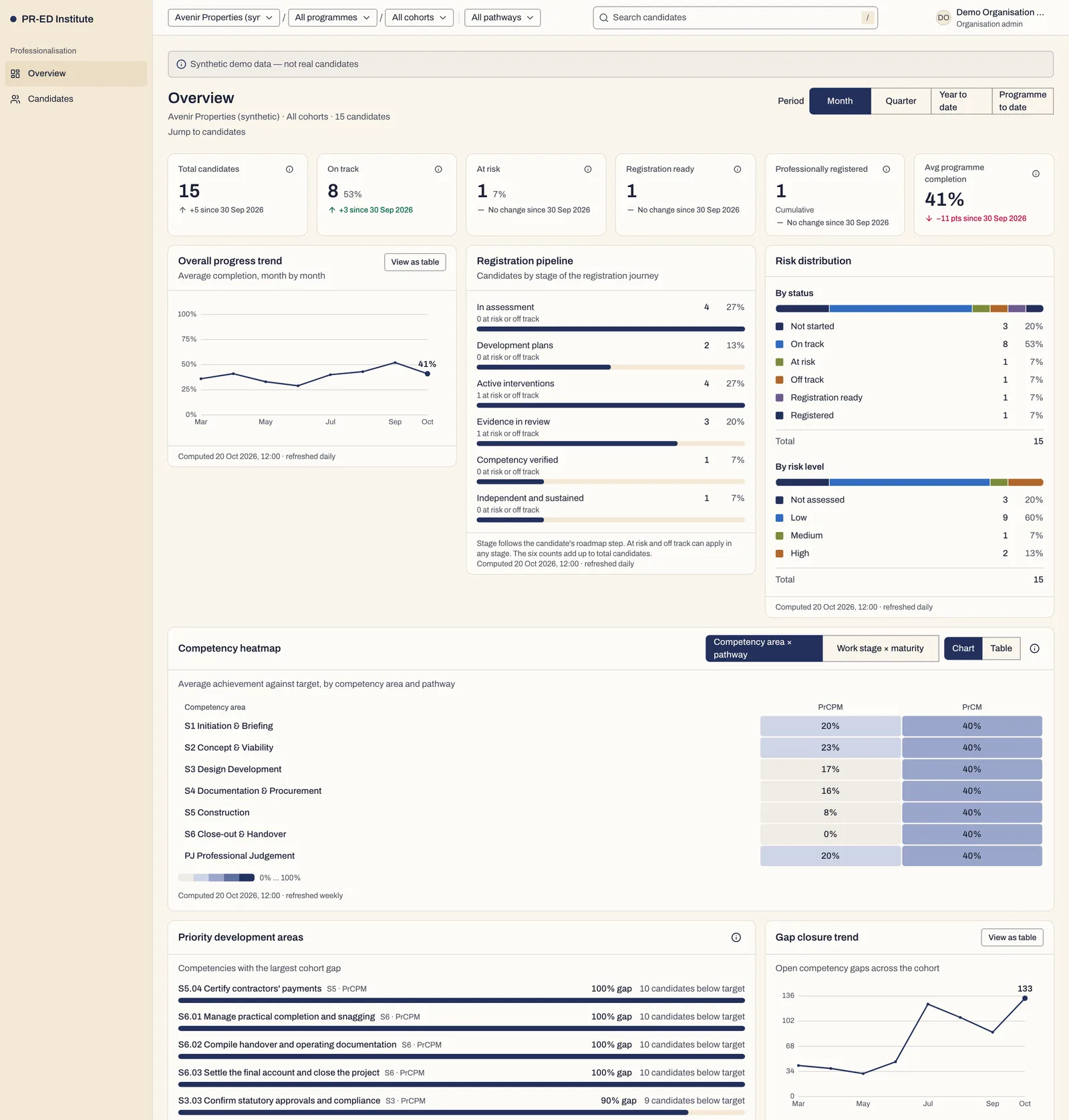The image size is (1069, 1120).
Task: Switch heatmap to Table view
Action: click(1001, 648)
